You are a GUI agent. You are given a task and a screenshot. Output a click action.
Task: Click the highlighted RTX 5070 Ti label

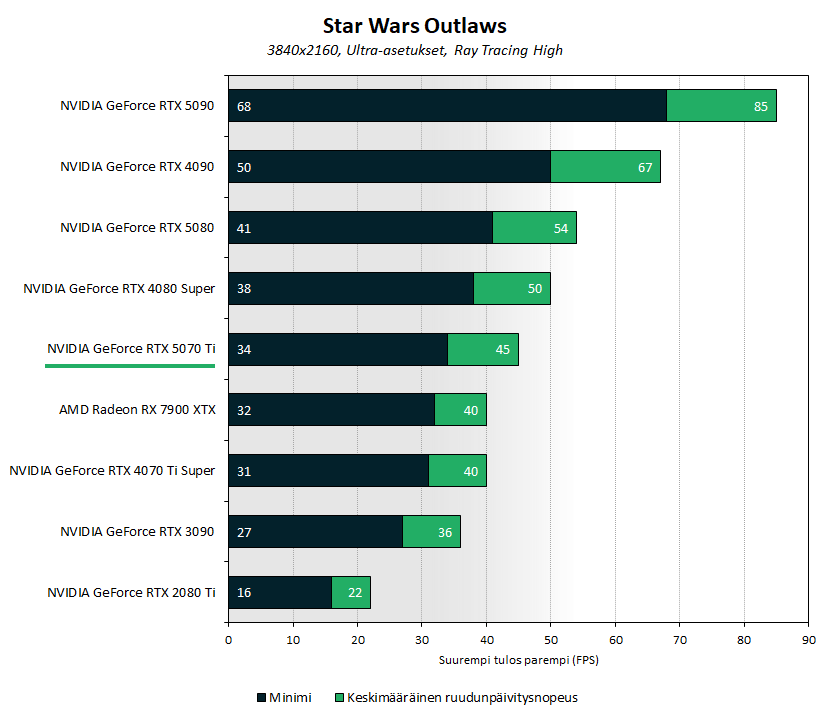(131, 348)
